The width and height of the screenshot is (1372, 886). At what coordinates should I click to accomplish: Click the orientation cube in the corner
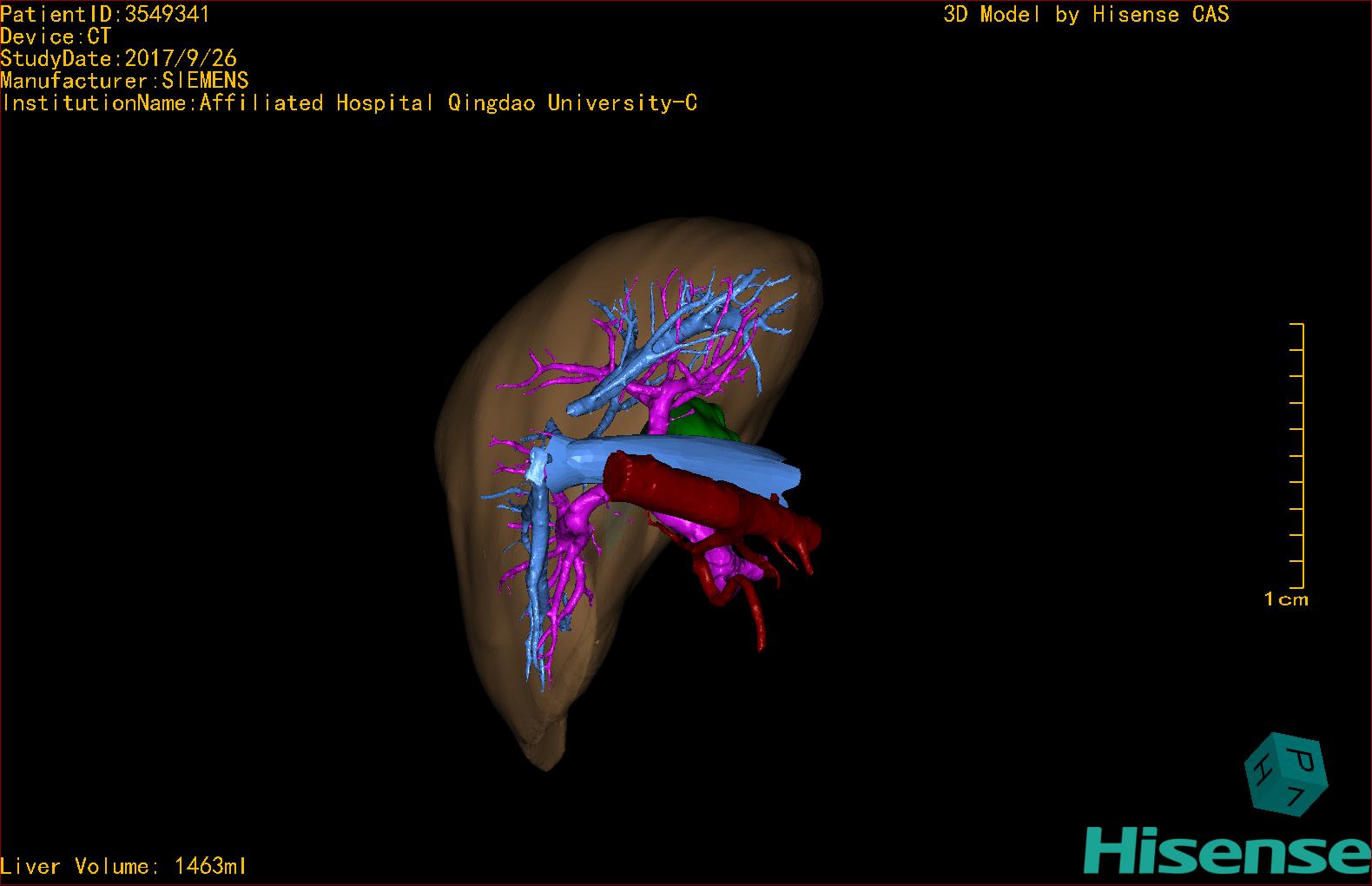(x=1286, y=775)
